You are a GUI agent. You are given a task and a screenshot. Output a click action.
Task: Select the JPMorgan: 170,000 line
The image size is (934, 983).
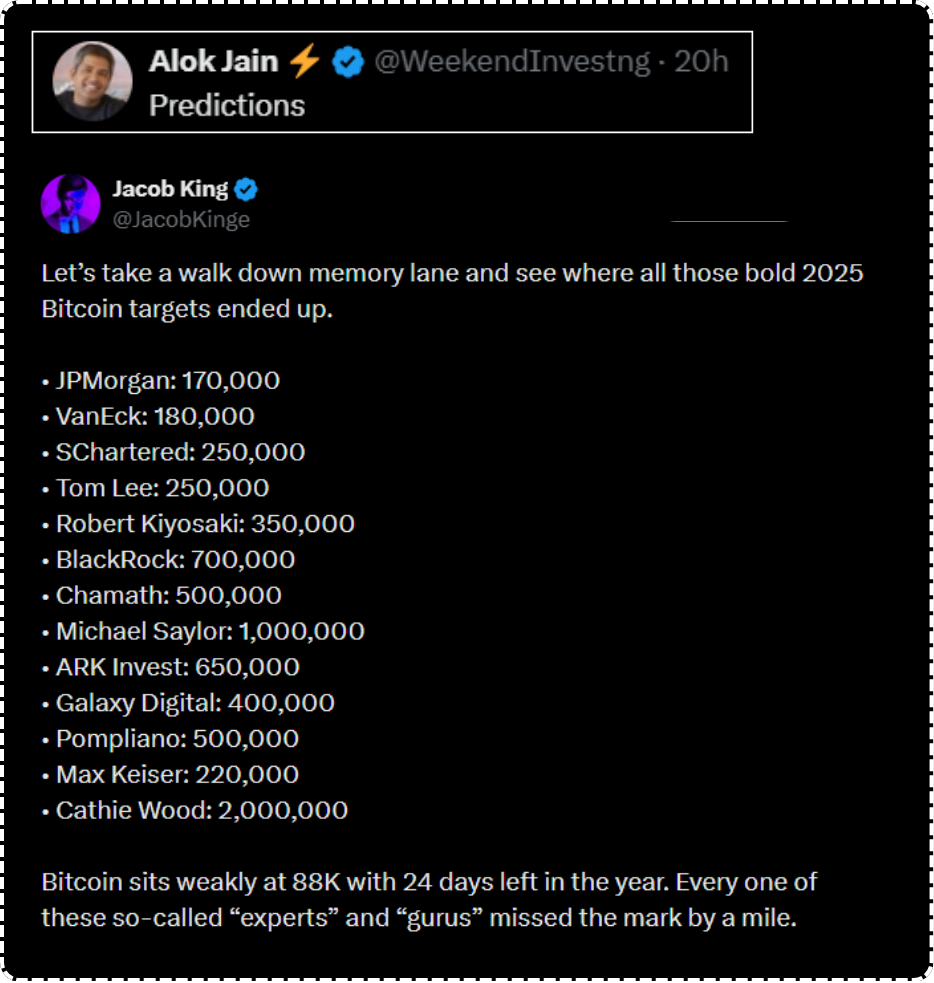click(161, 380)
